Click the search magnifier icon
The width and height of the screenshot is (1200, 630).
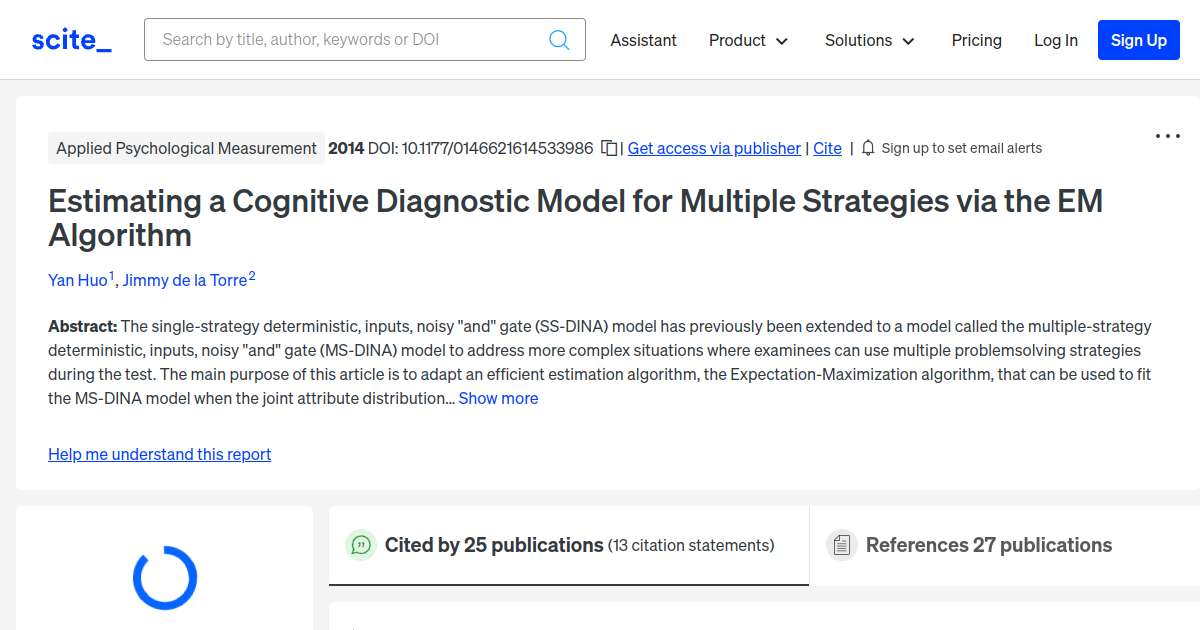point(559,39)
